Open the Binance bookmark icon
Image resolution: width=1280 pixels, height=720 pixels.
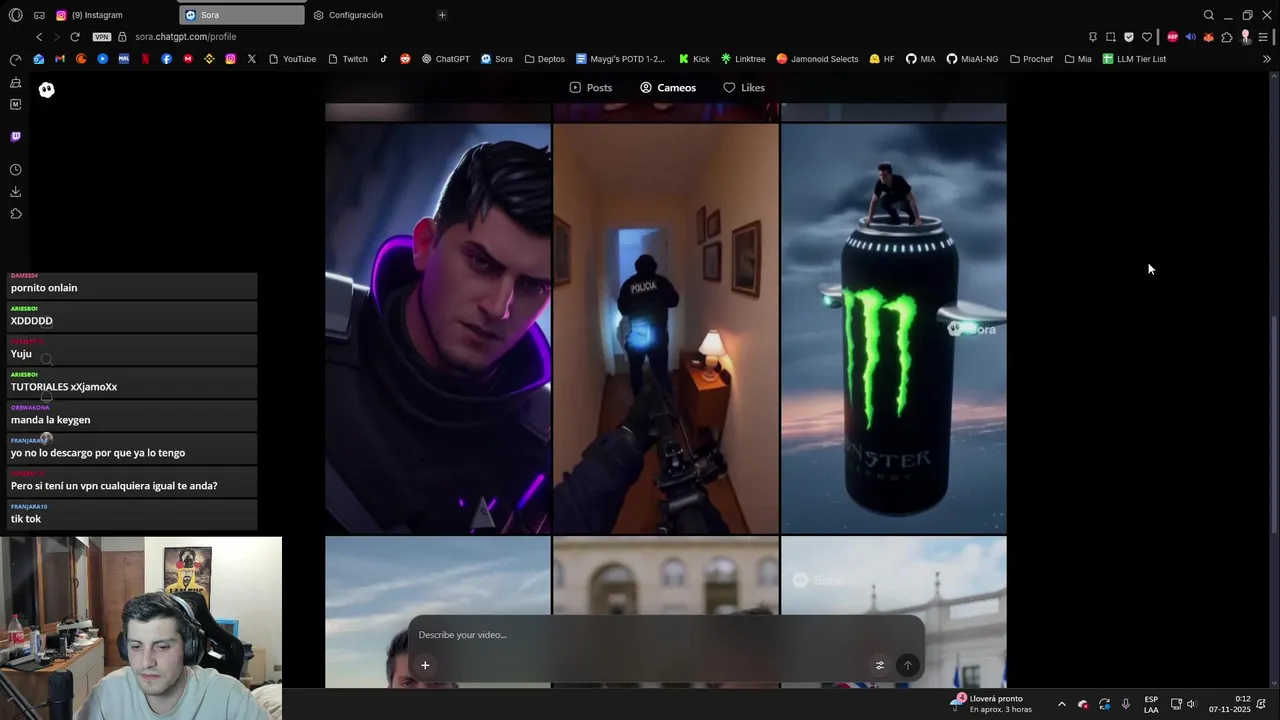pyautogui.click(x=209, y=59)
